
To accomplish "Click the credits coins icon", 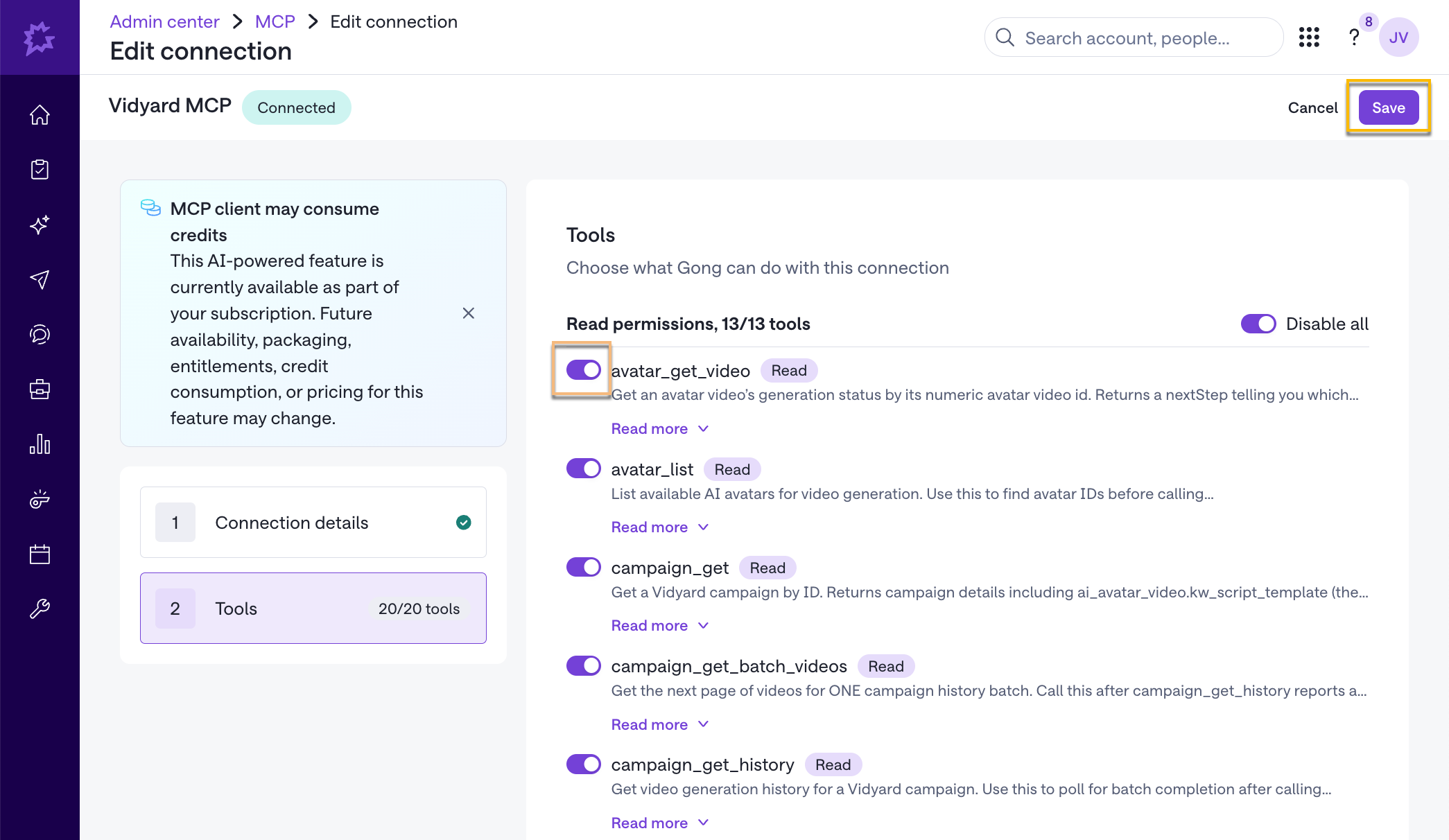I will tap(150, 207).
